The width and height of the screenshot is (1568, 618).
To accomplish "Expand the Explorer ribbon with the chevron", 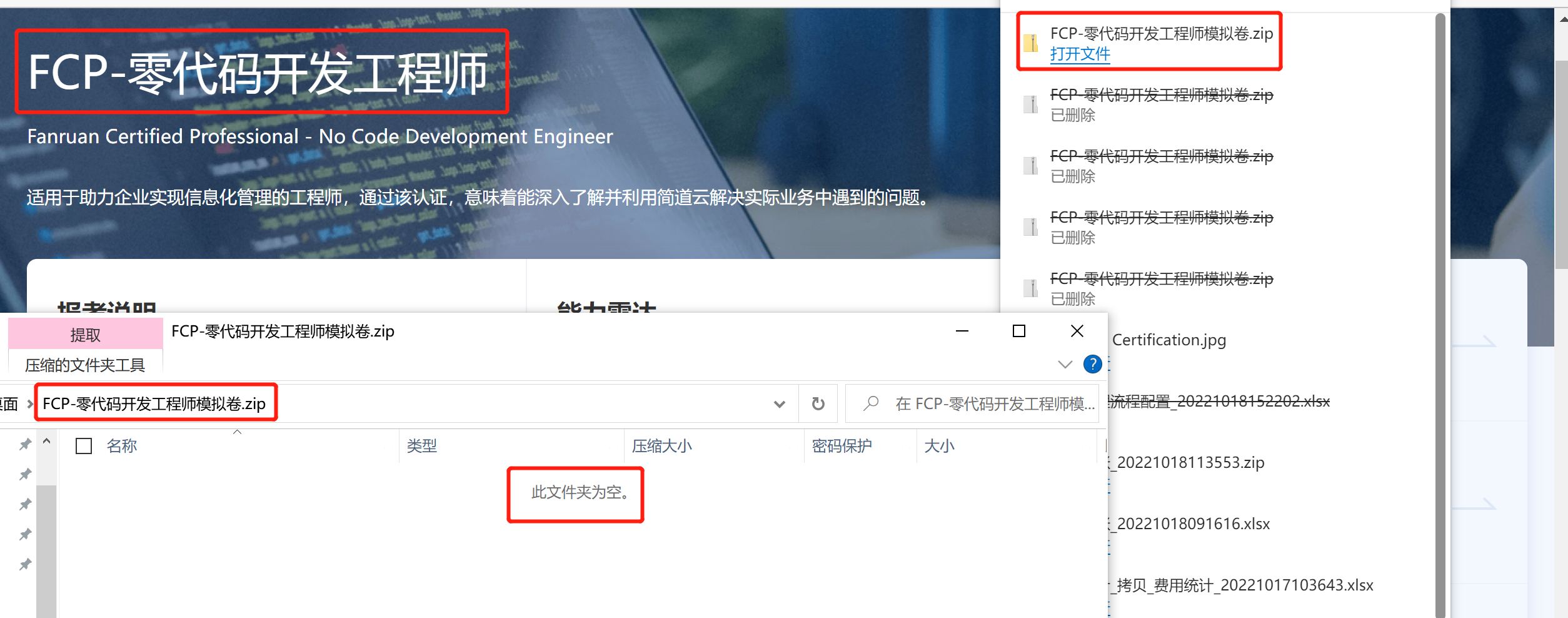I will [x=1065, y=364].
